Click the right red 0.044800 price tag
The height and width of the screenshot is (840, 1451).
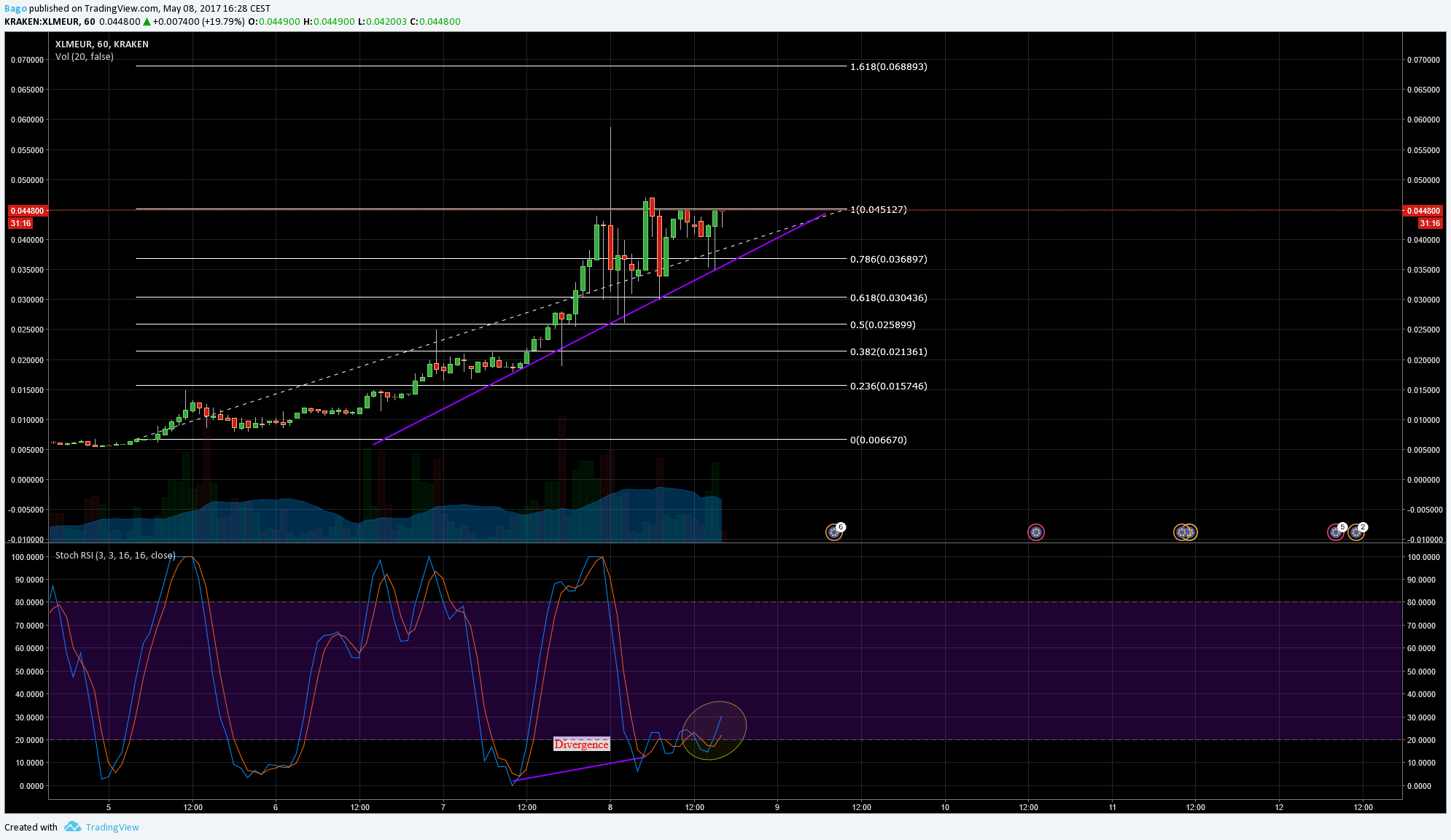pyautogui.click(x=1423, y=211)
